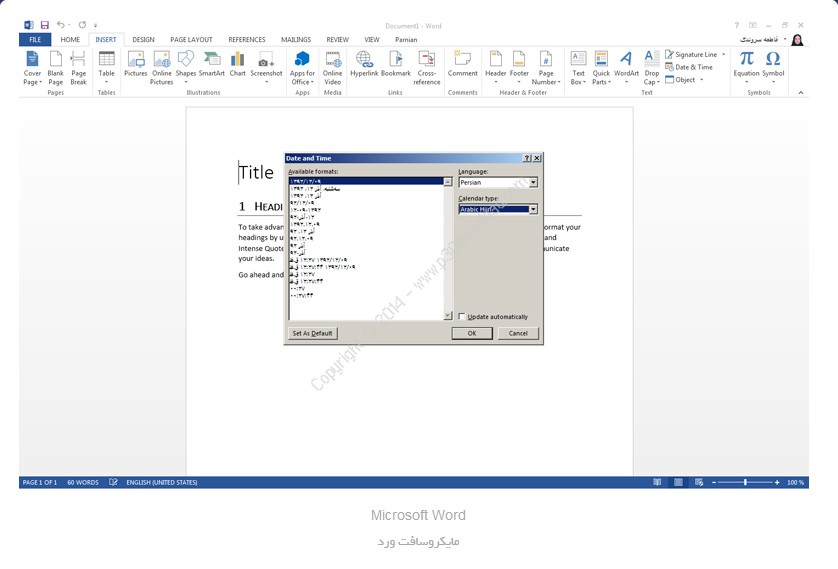Open the Header menu
Viewport: 838px width, 569px height.
tap(495, 68)
